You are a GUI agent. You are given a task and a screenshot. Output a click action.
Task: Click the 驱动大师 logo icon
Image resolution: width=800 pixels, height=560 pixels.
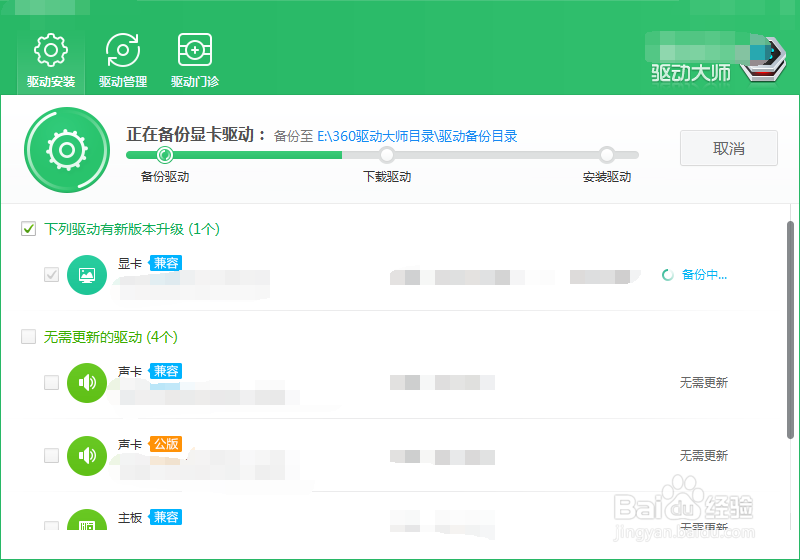(763, 60)
